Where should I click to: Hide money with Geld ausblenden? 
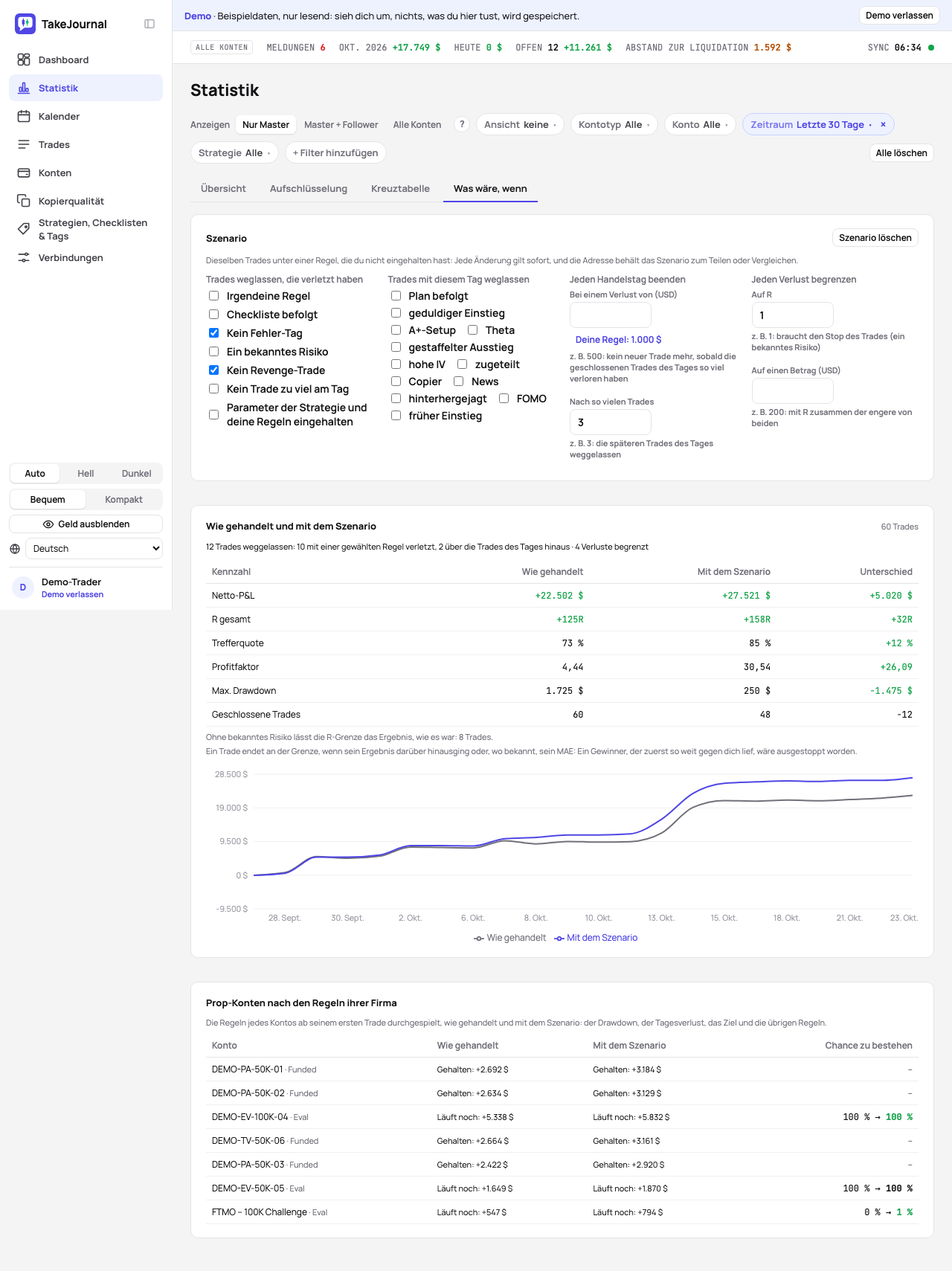coord(86,524)
